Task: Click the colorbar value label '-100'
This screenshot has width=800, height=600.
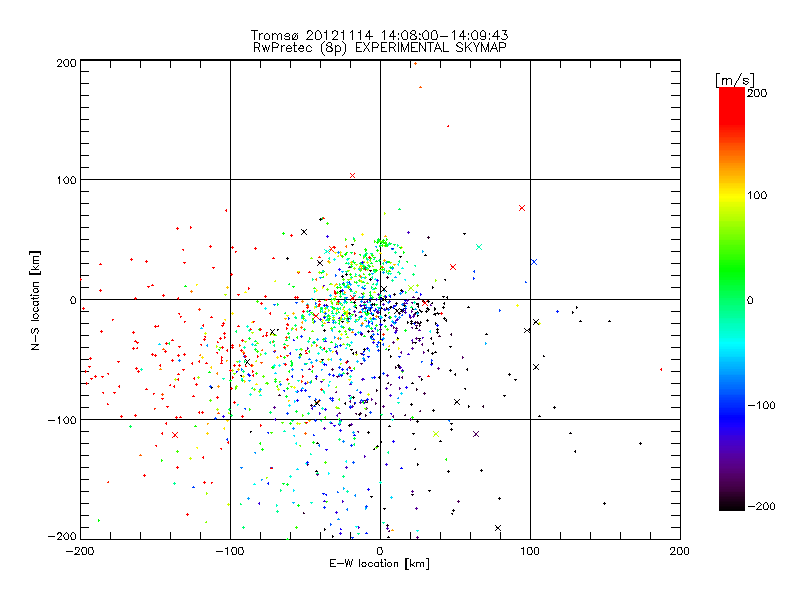Action: [761, 405]
